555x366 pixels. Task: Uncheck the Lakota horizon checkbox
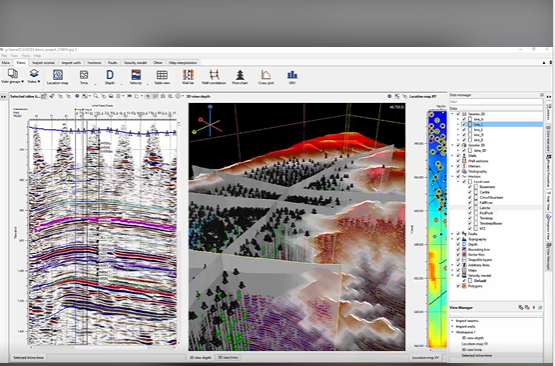point(470,208)
